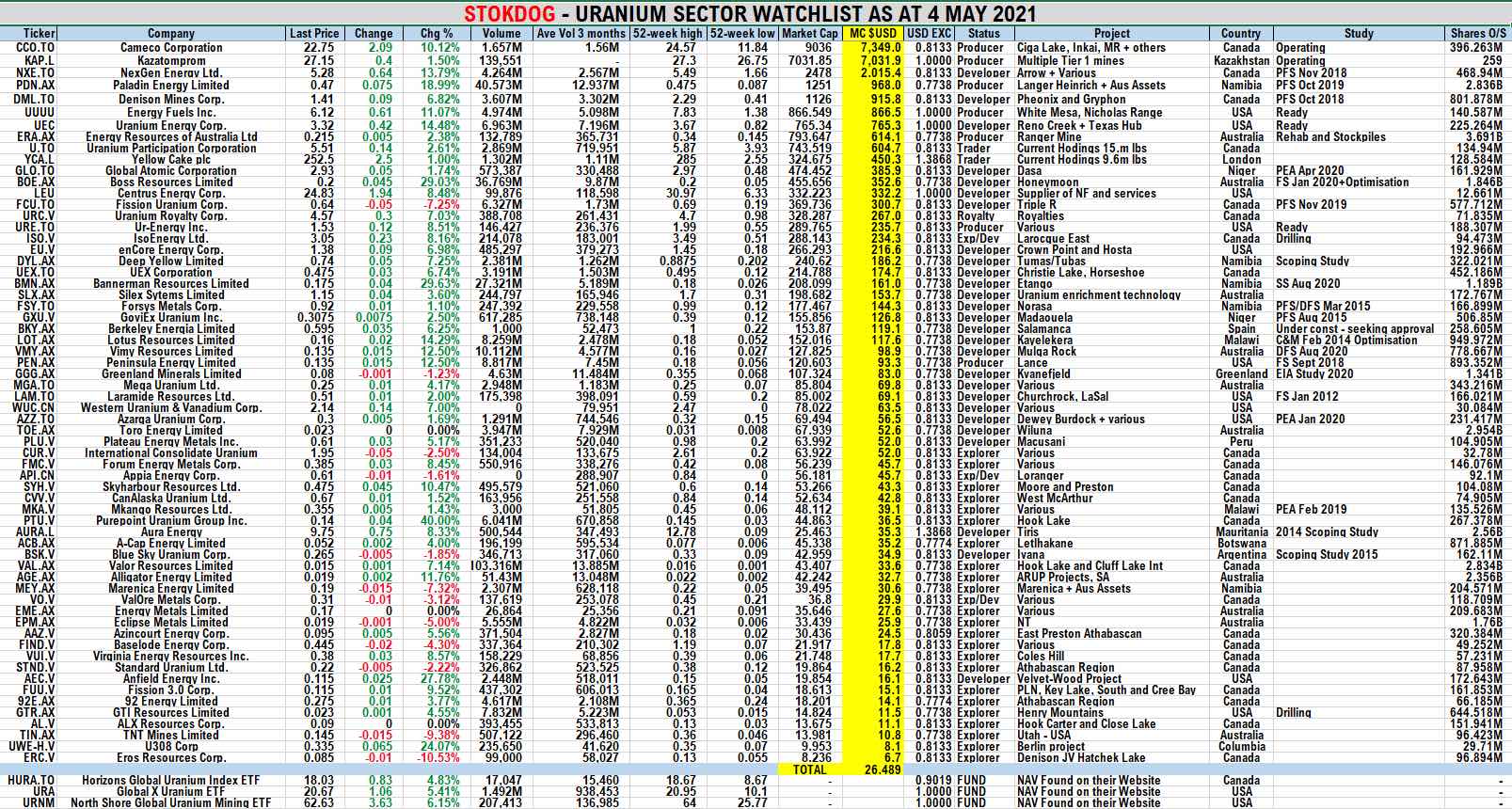This screenshot has width=1512, height=809.
Task: Click the STOKDOG watchlist title
Action: [750, 14]
